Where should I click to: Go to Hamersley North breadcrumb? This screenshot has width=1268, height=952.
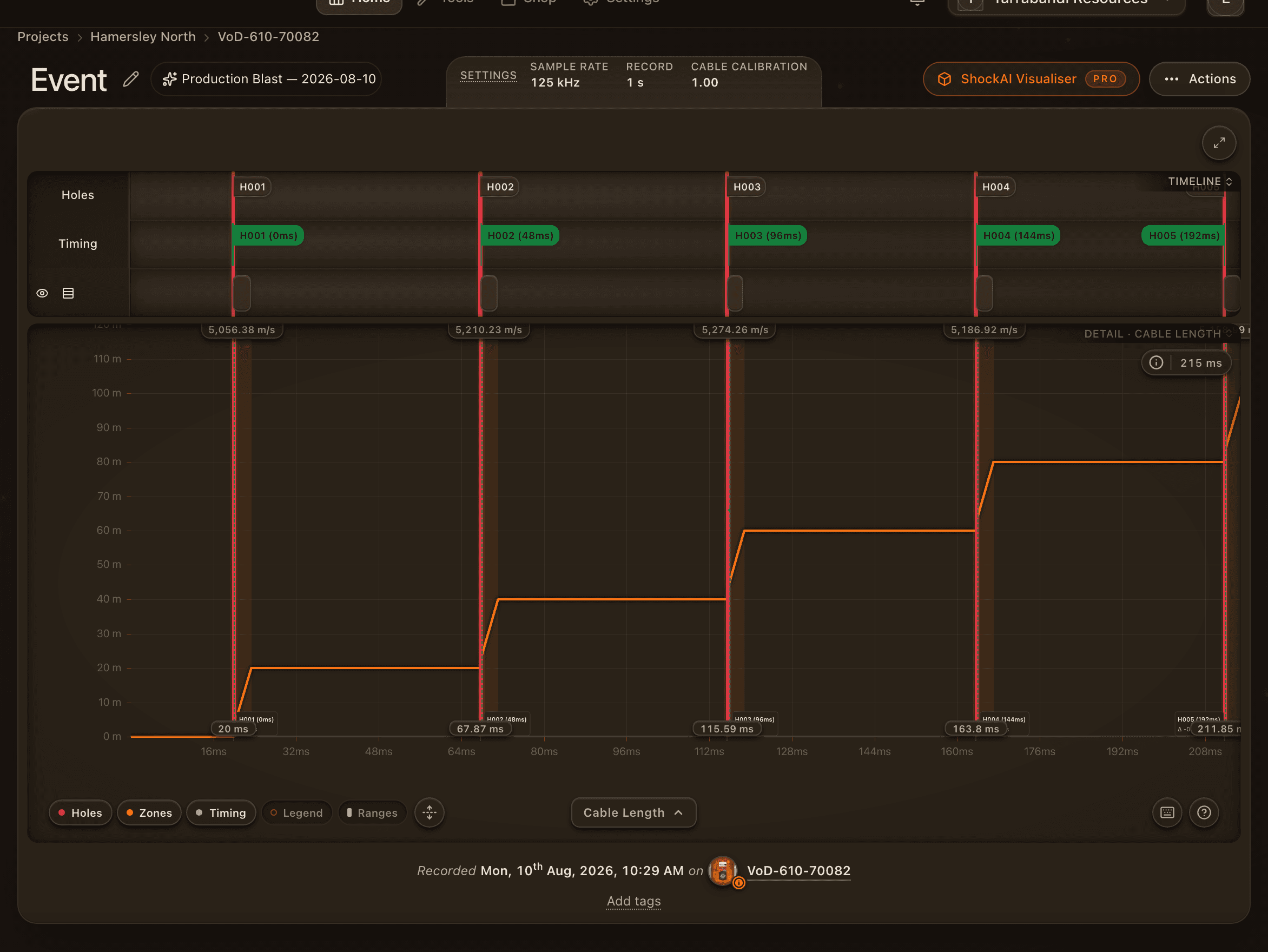143,37
